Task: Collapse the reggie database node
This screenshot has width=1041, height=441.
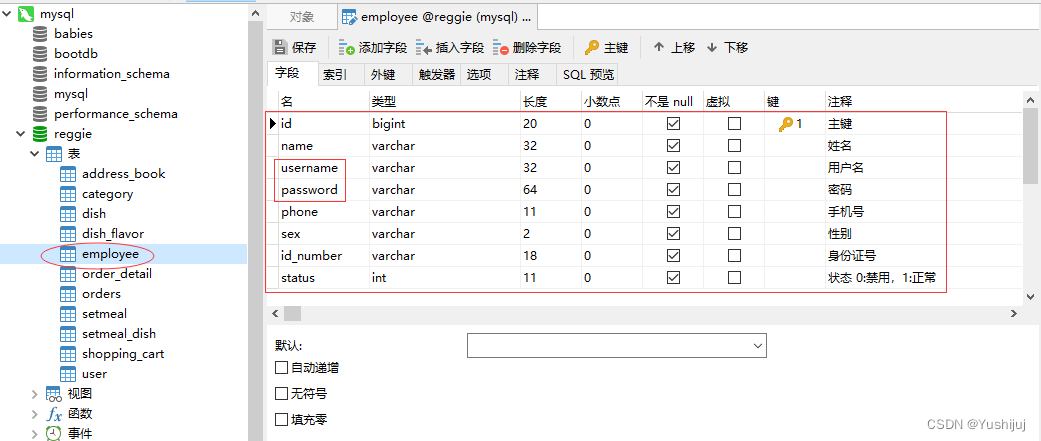Action: click(21, 133)
